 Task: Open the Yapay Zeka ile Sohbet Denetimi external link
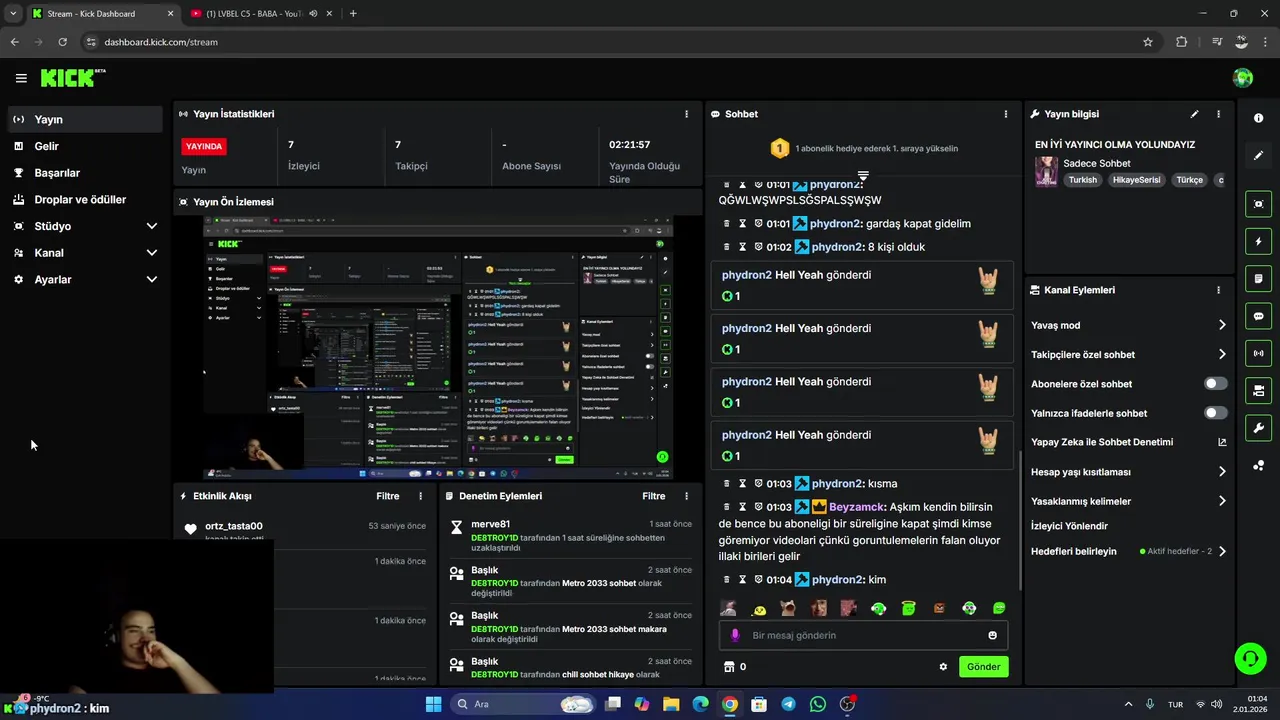click(1222, 442)
